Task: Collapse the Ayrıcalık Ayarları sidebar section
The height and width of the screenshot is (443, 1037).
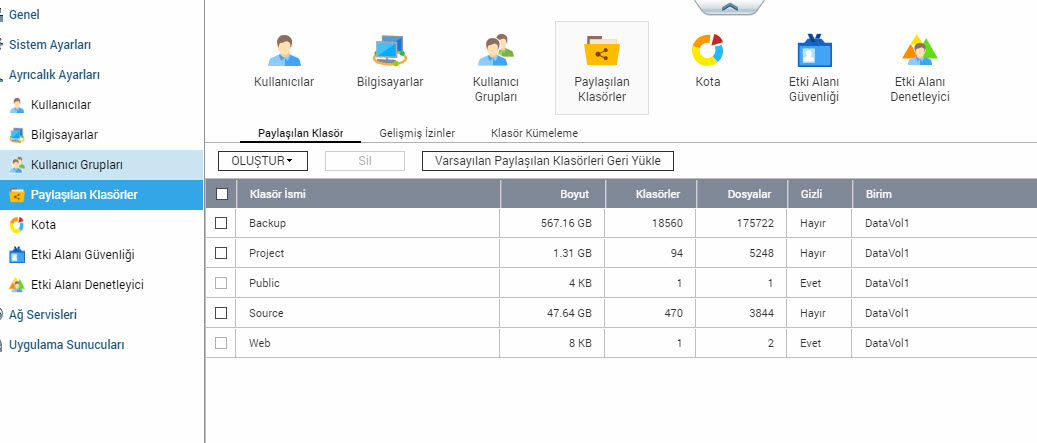Action: coord(54,75)
